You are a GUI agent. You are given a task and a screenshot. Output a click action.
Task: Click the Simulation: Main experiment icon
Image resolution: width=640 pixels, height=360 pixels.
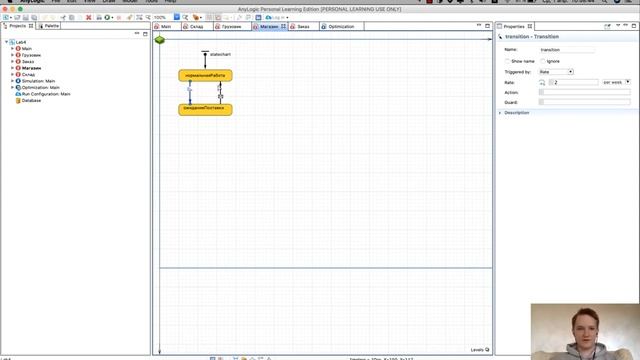tap(18, 81)
